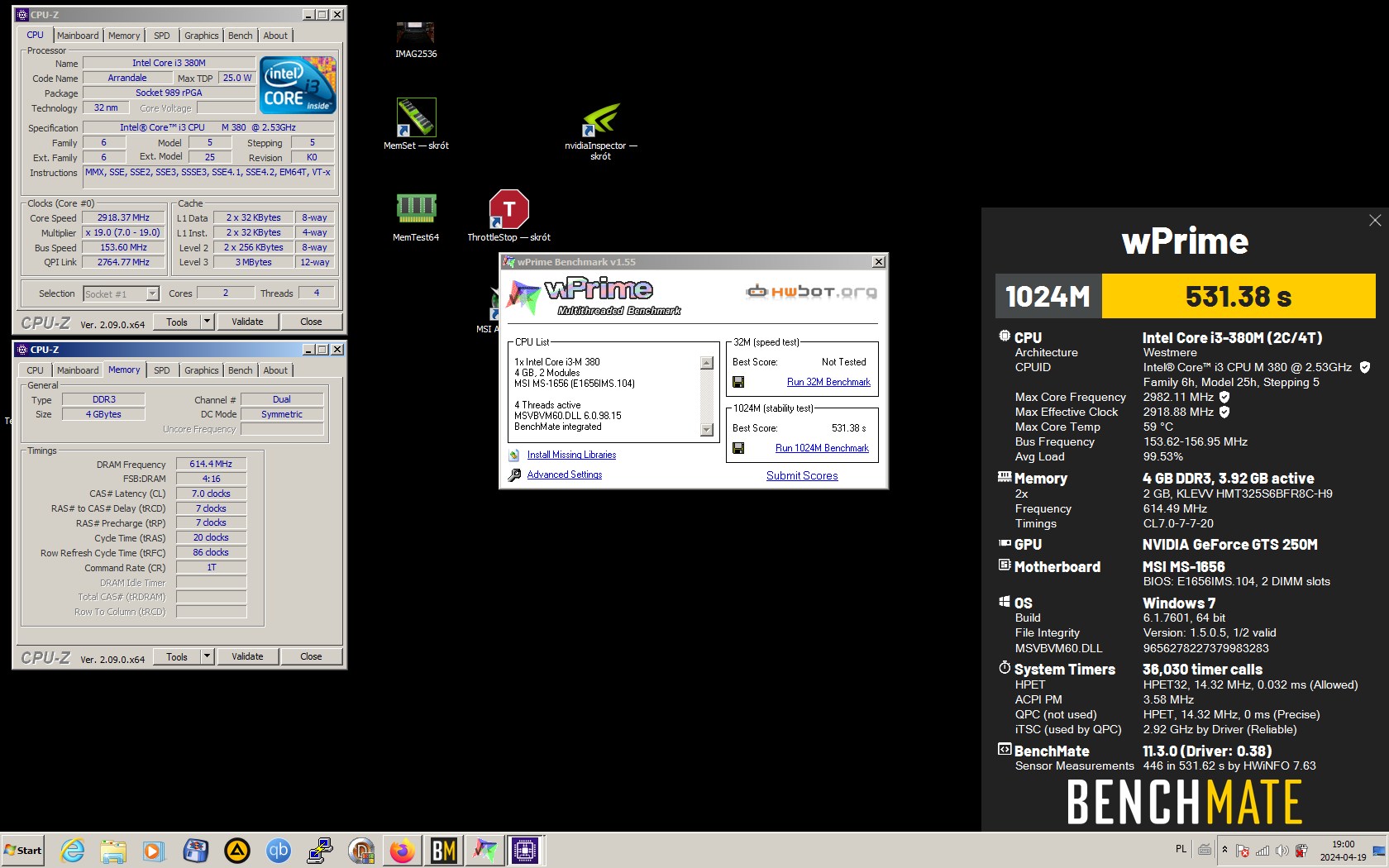Open Graphics tab in lower CPU-Z window
Viewport: 1389px width, 868px height.
(x=202, y=370)
